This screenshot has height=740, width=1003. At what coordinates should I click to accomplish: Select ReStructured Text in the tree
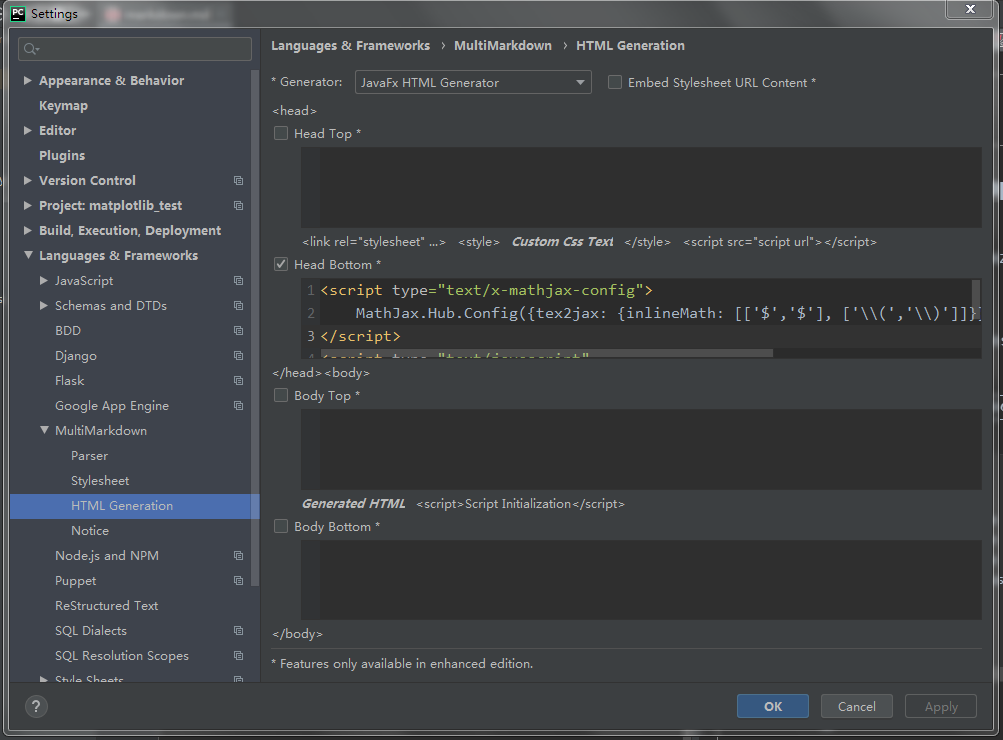click(x=106, y=605)
